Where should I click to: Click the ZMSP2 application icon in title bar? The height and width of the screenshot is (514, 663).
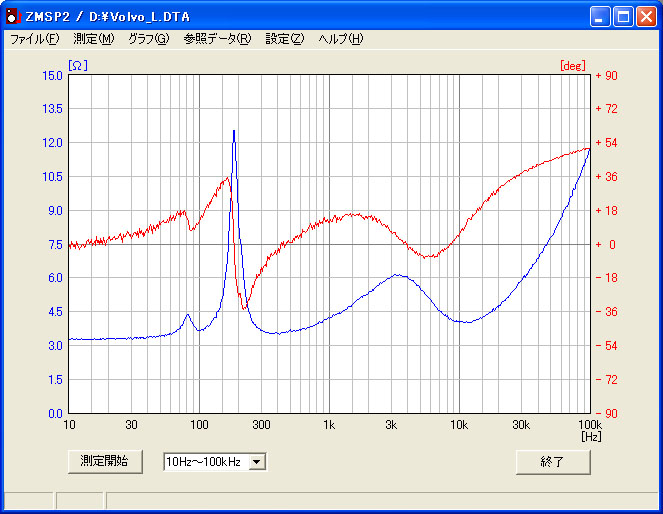click(x=13, y=16)
